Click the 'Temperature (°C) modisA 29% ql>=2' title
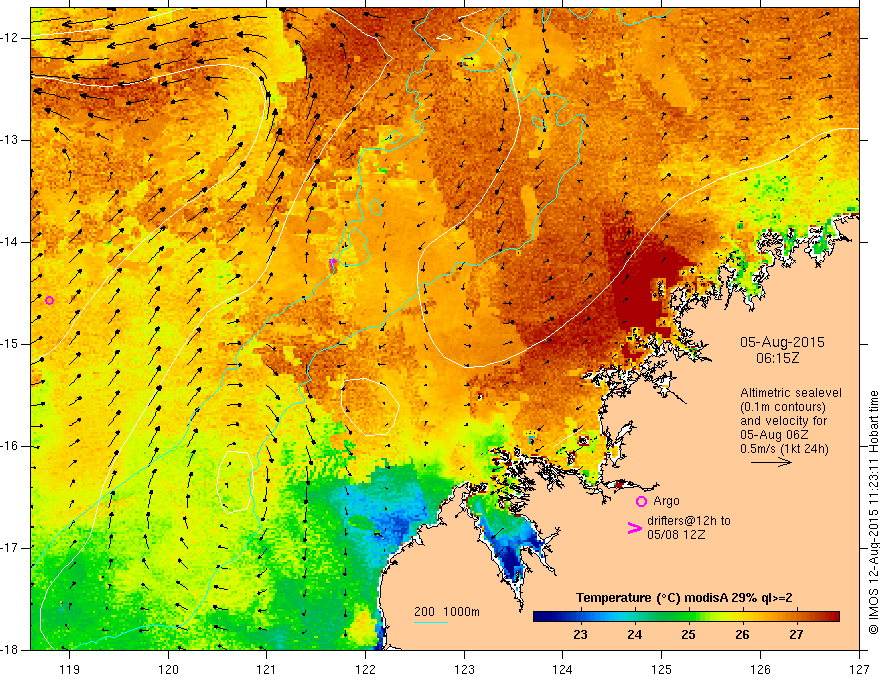Screen dimensions: 880x680 click(x=684, y=598)
